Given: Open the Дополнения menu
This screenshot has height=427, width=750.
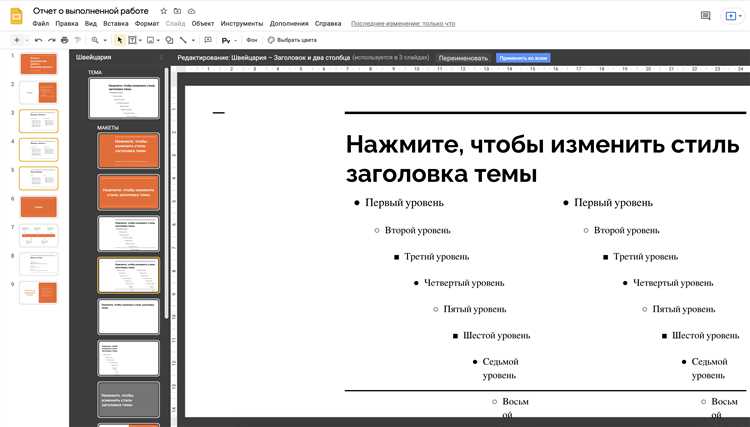Looking at the screenshot, I should [289, 23].
